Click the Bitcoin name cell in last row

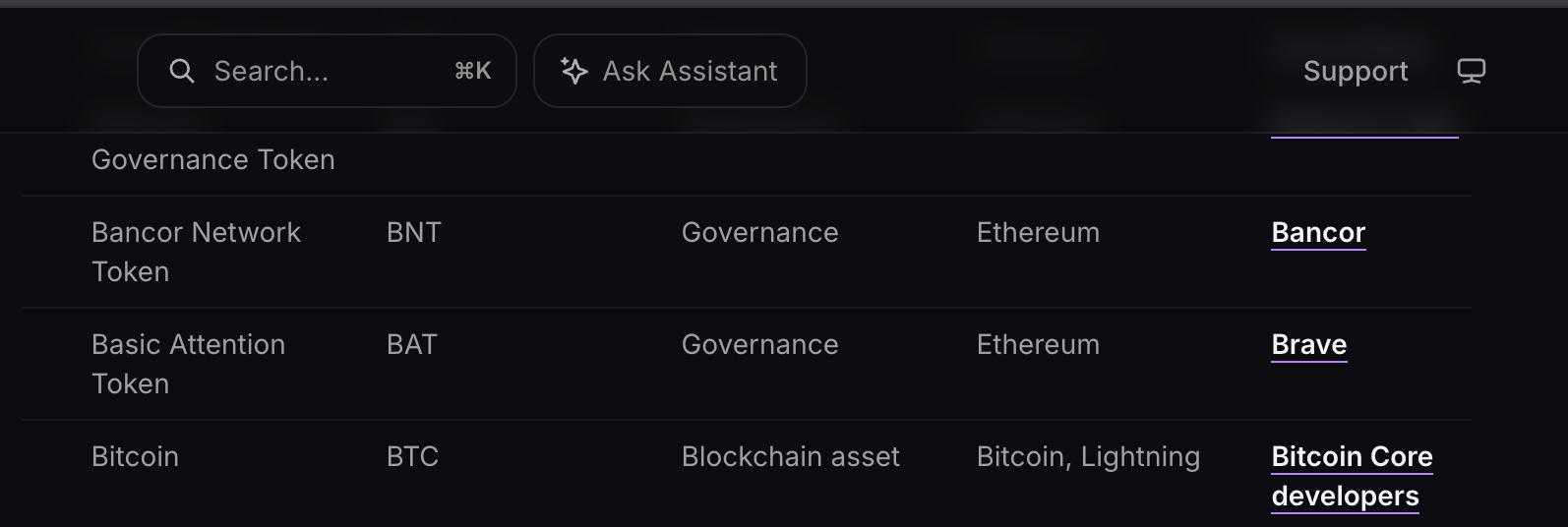(x=135, y=456)
